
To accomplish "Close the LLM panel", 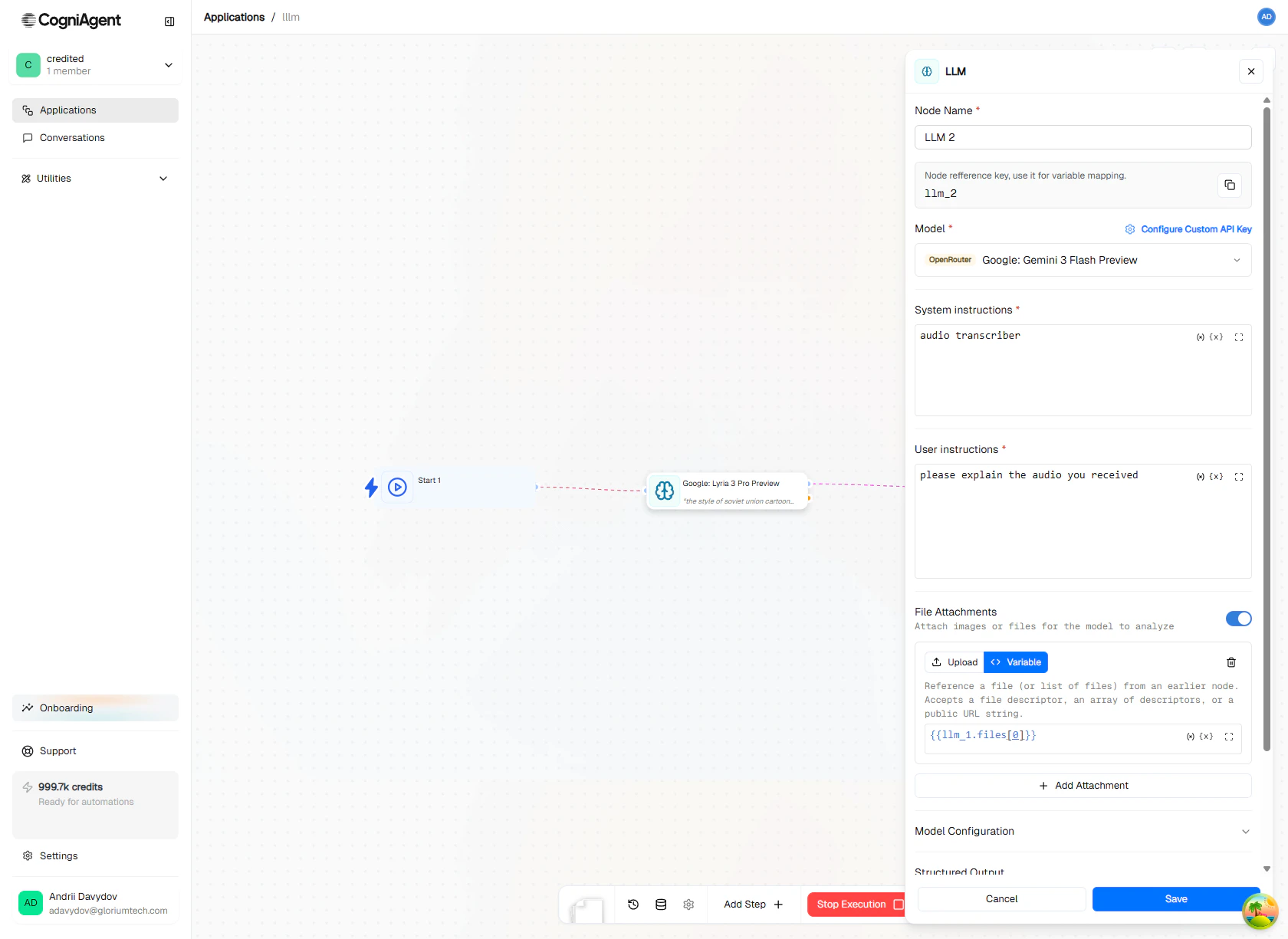I will (1251, 71).
